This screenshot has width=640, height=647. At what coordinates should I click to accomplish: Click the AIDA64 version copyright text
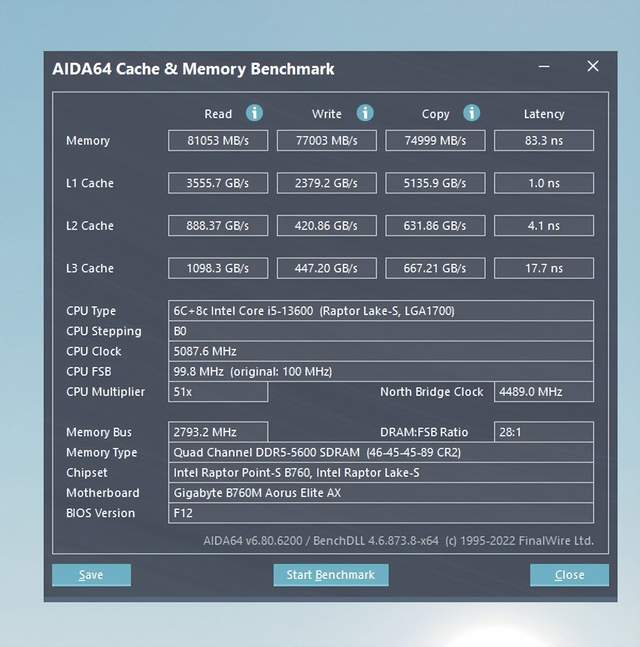pyautogui.click(x=399, y=541)
